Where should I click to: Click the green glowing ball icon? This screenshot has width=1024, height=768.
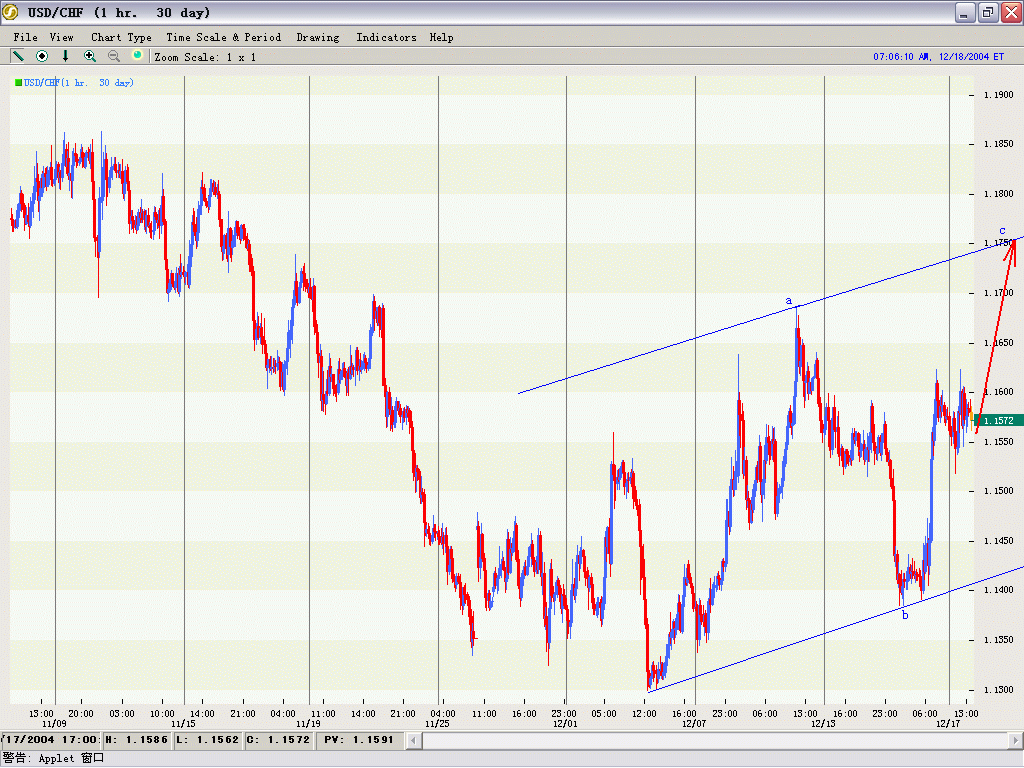tap(137, 55)
